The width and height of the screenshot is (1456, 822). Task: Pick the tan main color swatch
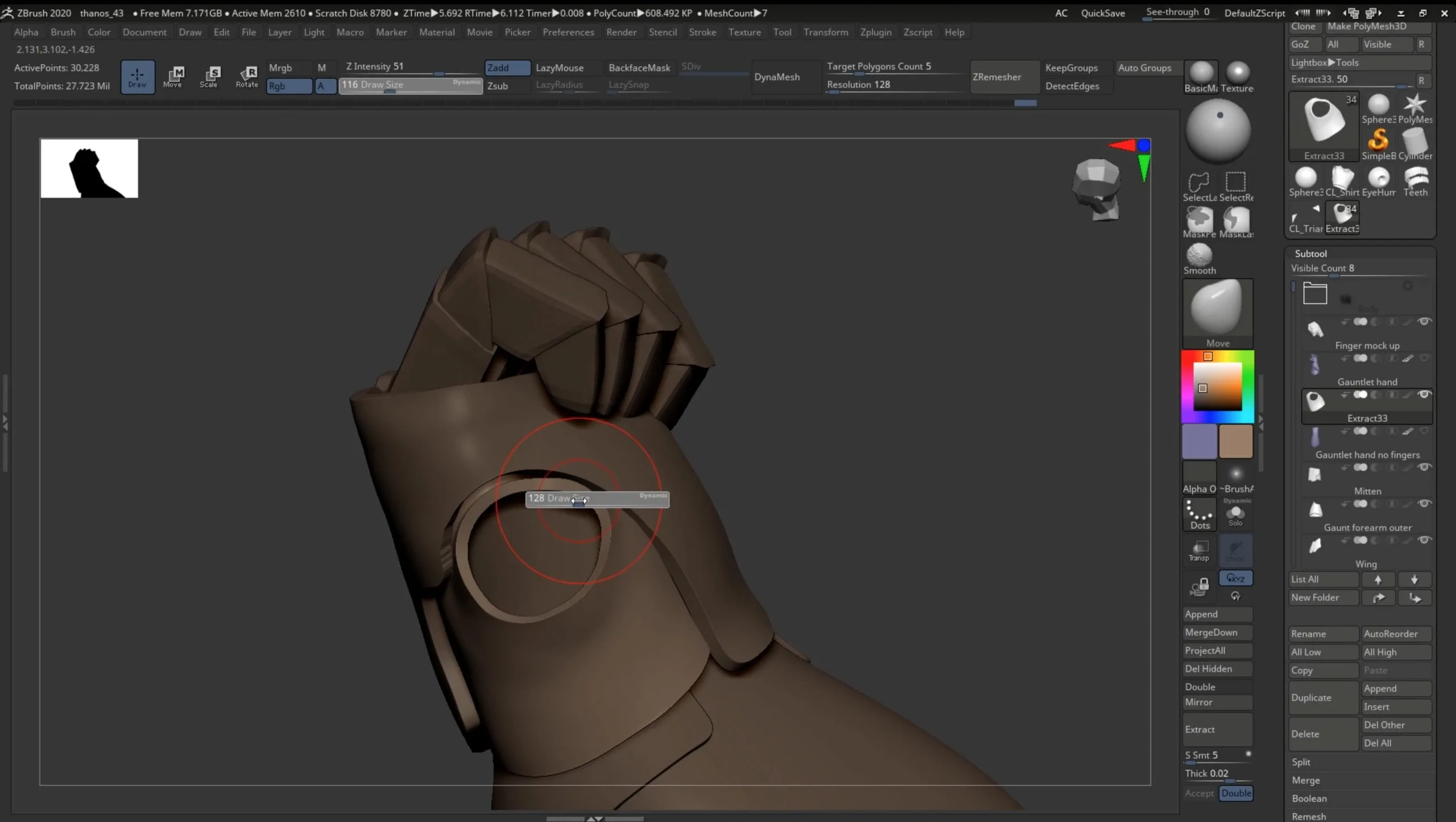point(1236,441)
